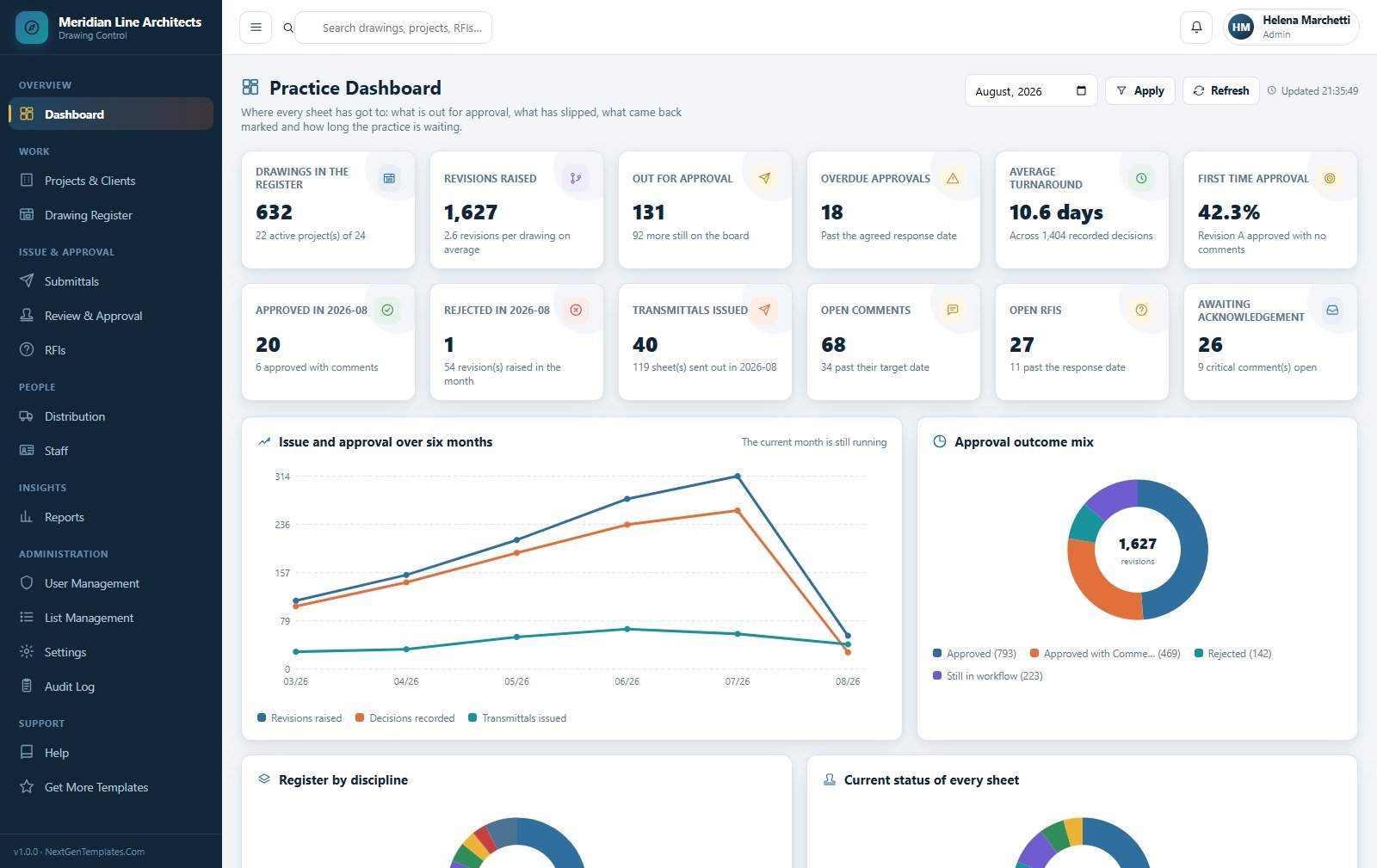This screenshot has width=1377, height=868.
Task: Open the Staff page
Action: pyautogui.click(x=111, y=451)
